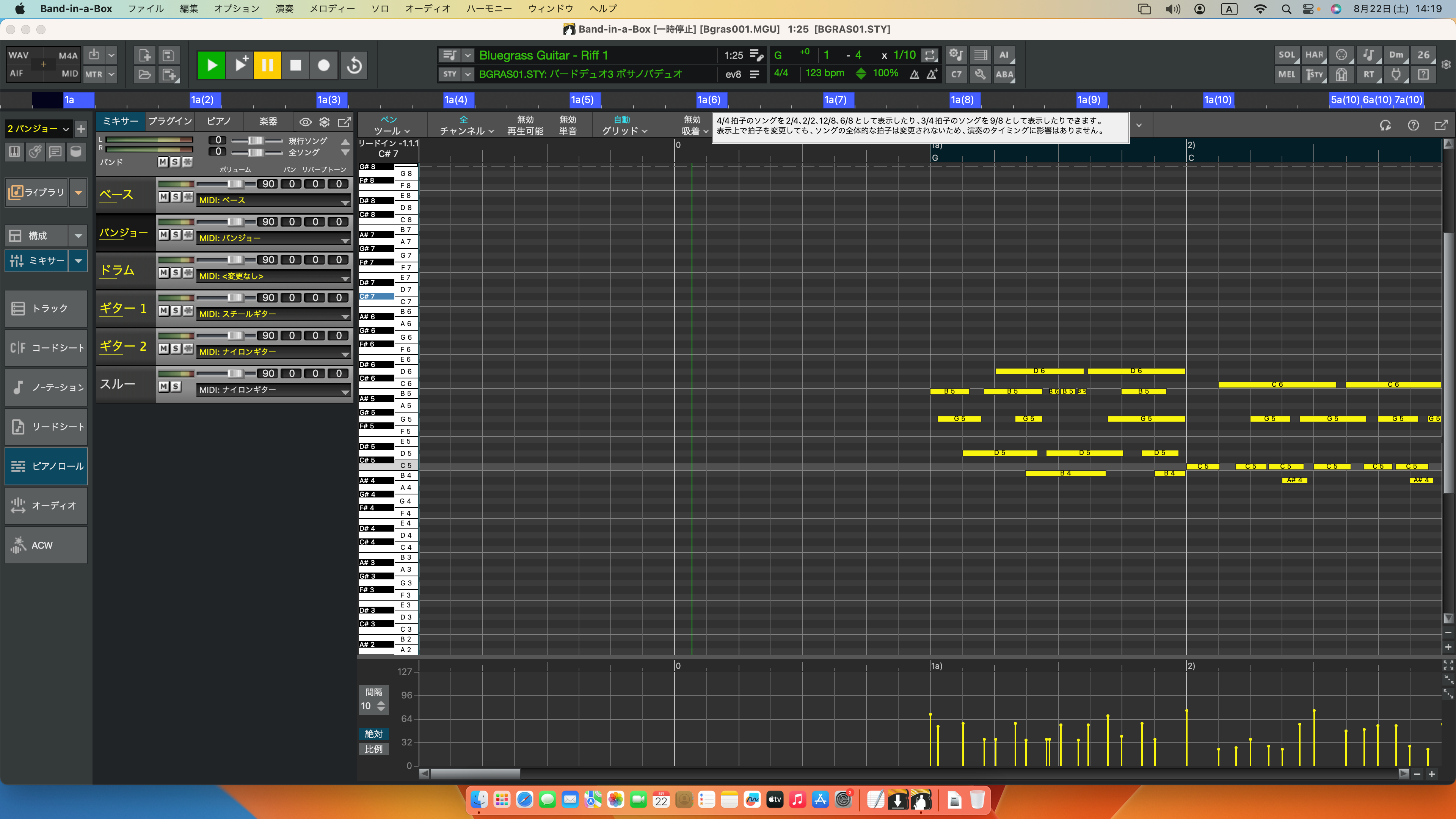Screen dimensions: 1456x819
Task: Open the メロディー menu
Action: [333, 8]
